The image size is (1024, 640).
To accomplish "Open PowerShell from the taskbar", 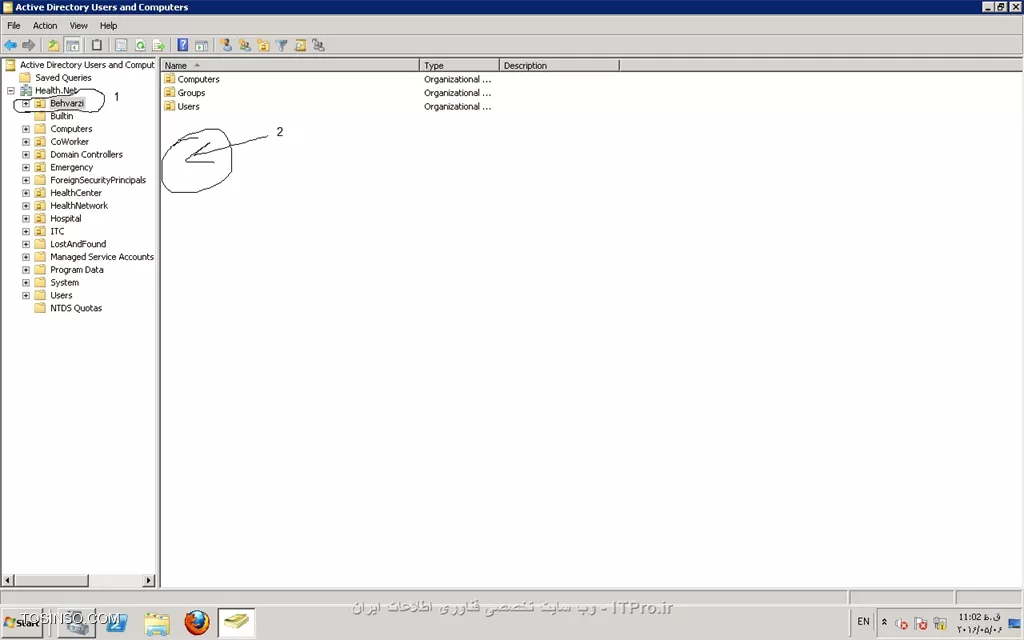I will pos(117,624).
